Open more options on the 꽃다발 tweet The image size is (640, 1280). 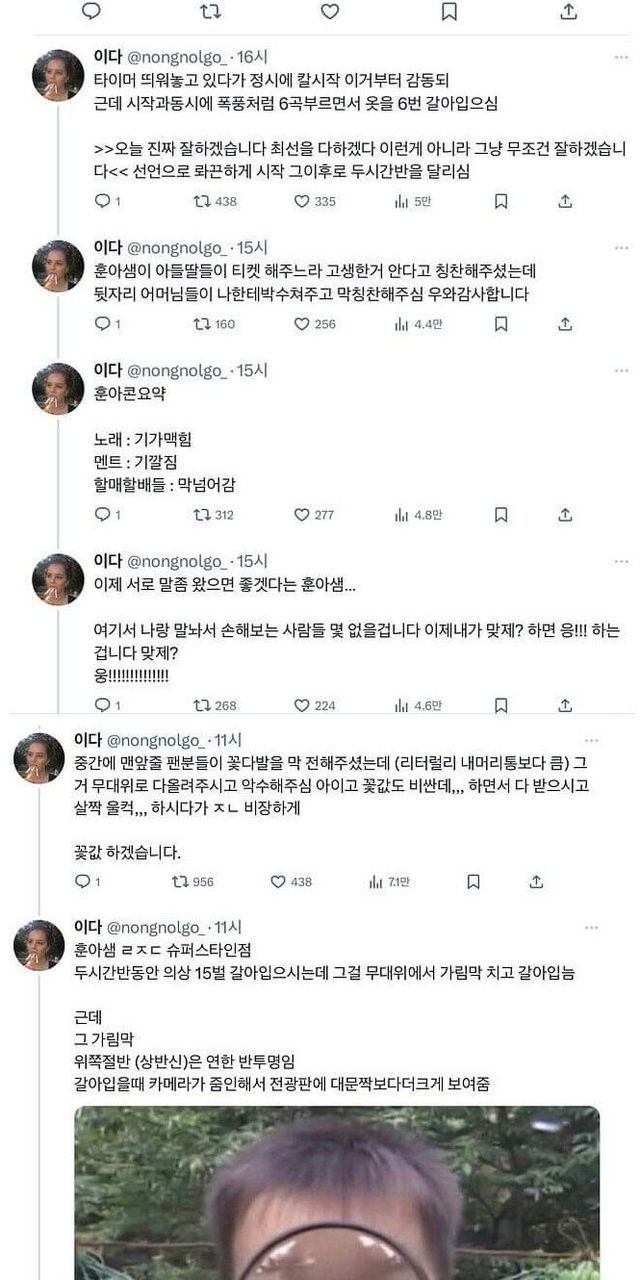591,740
